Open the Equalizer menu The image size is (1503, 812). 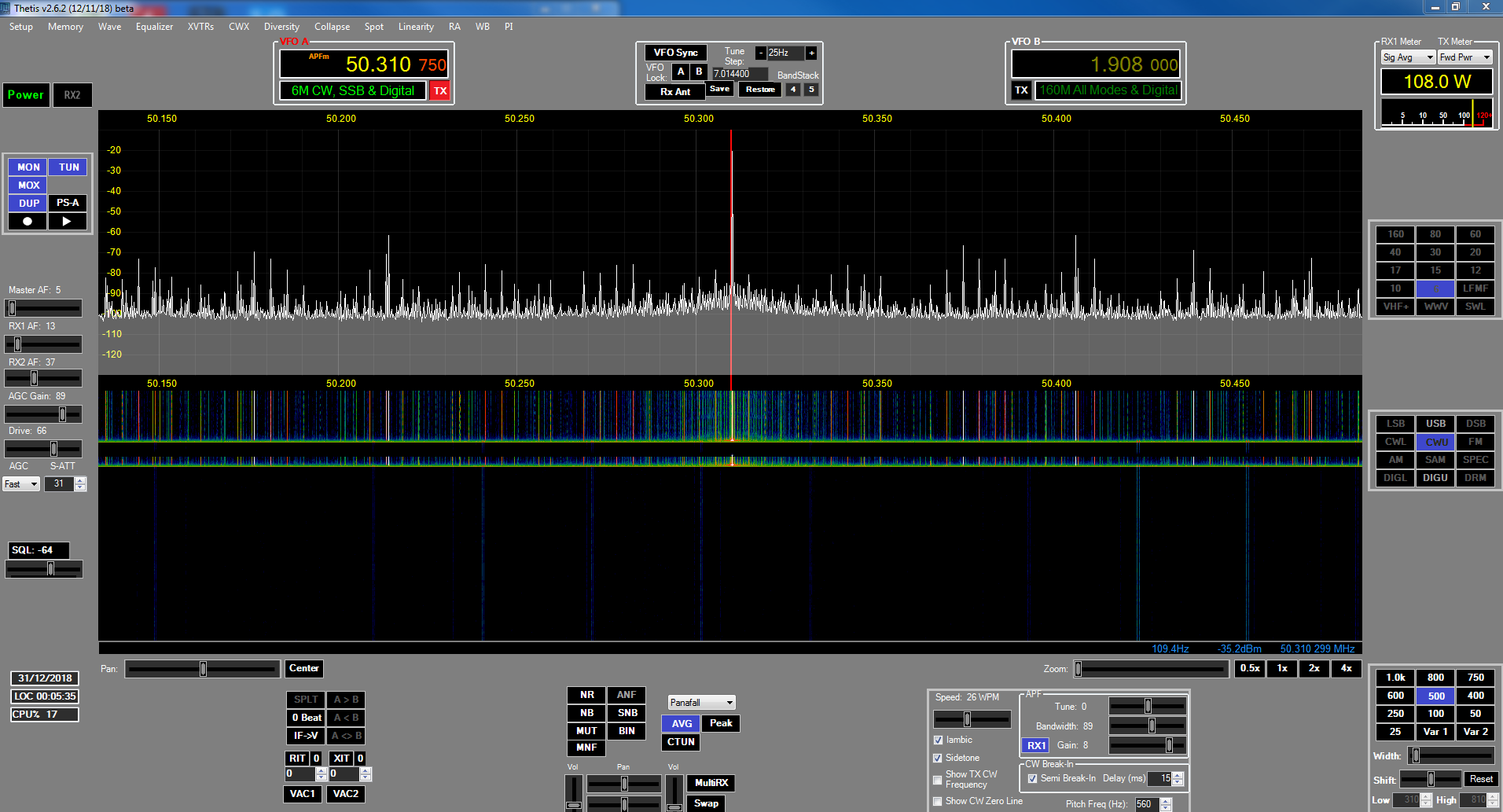click(x=154, y=27)
